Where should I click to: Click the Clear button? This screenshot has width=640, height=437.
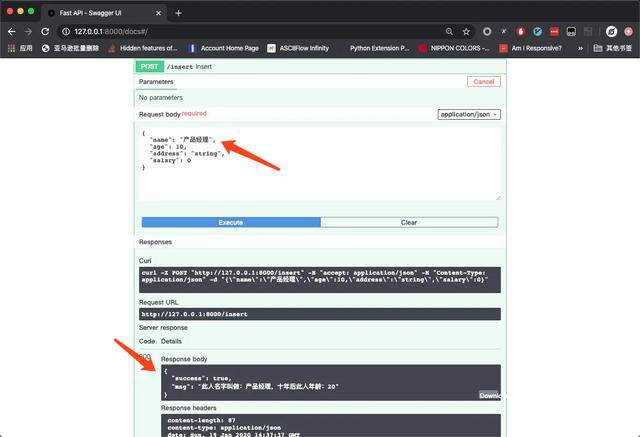click(x=409, y=222)
